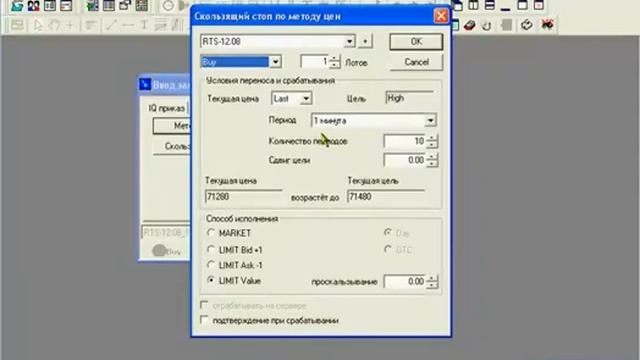Image resolution: width=640 pixels, height=360 pixels.
Task: Click the green arrow table icon
Action: coord(93,6)
